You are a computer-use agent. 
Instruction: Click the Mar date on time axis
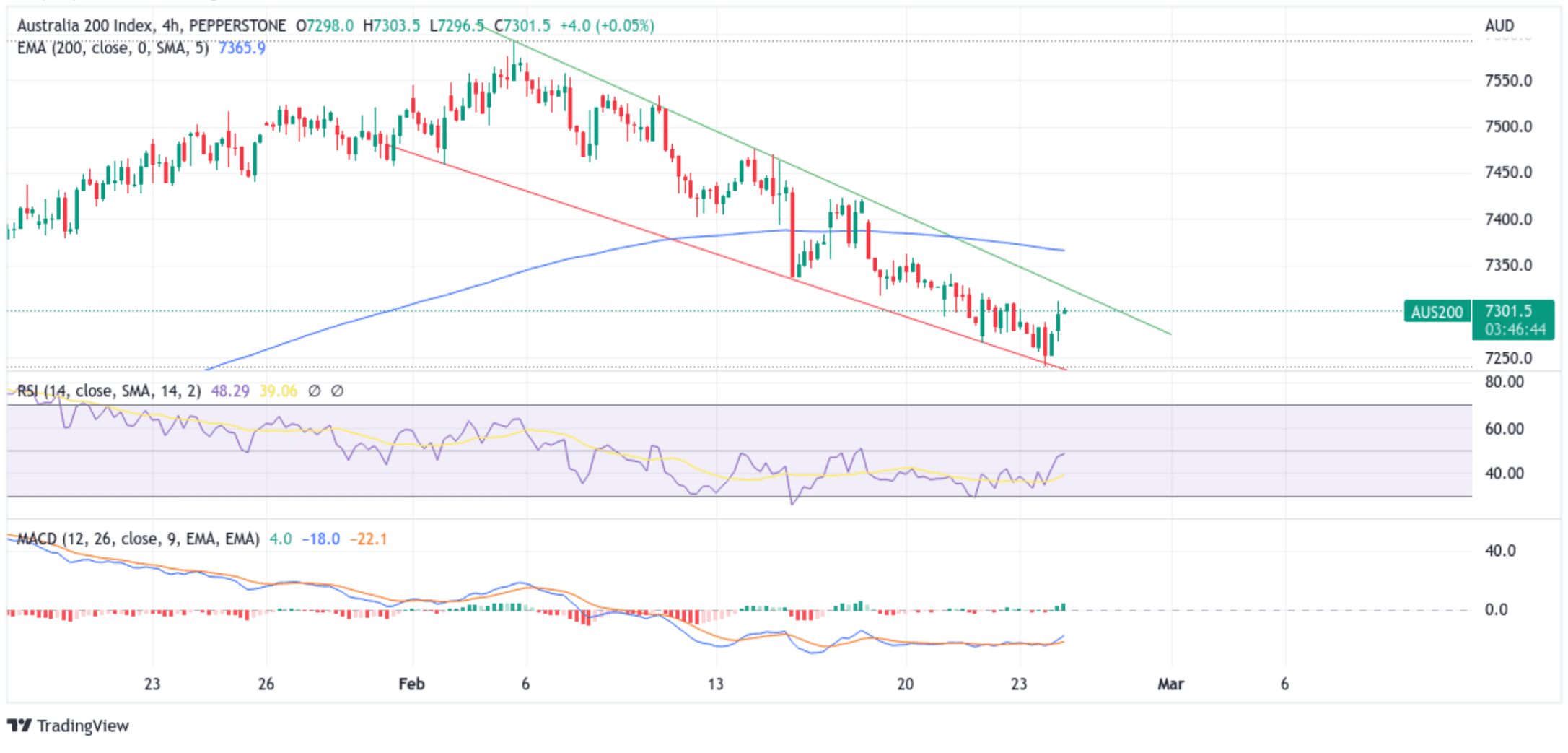(x=1170, y=684)
